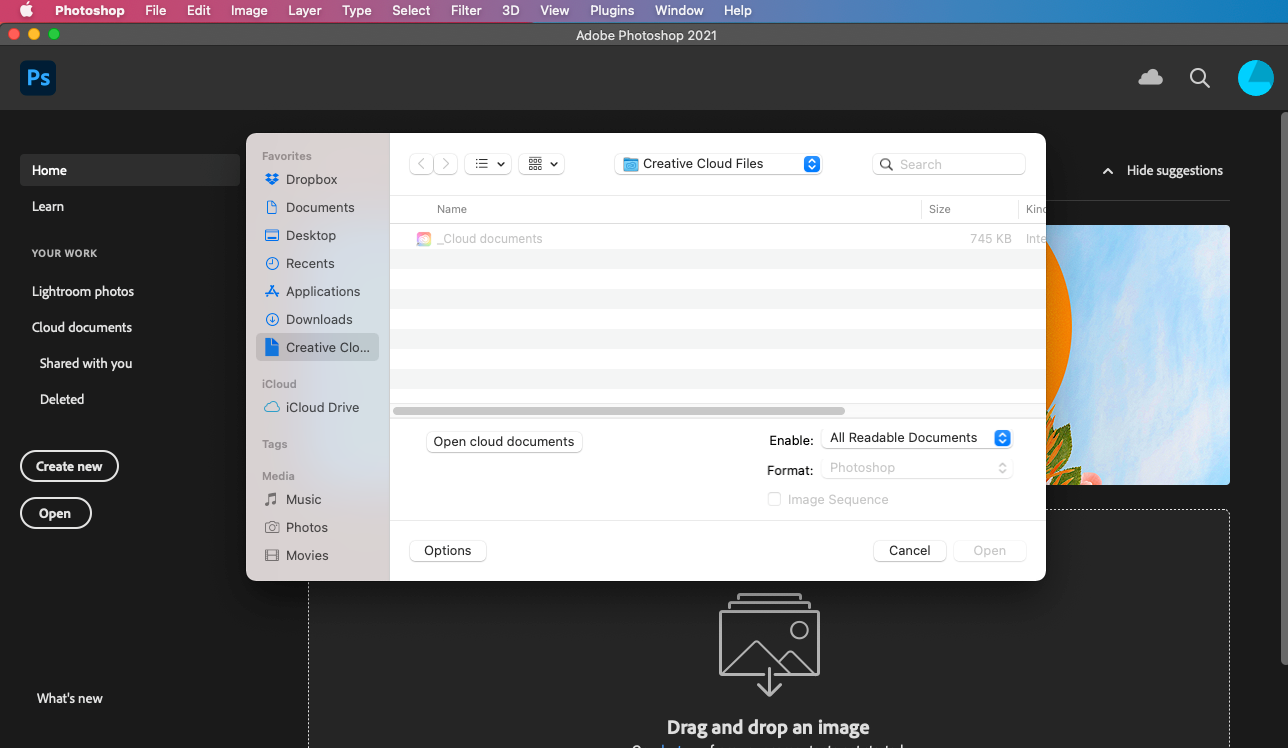Image resolution: width=1288 pixels, height=748 pixels.
Task: Open the Window menu
Action: pos(679,10)
